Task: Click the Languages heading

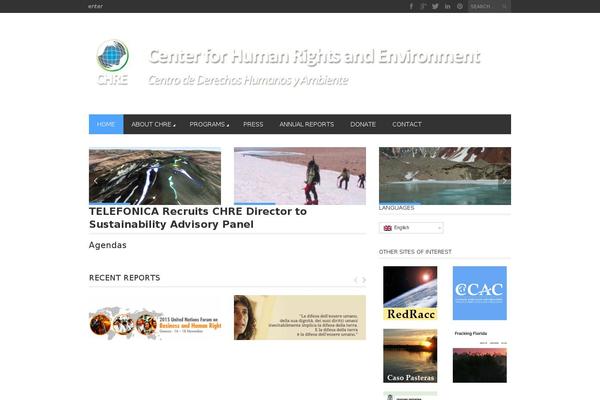Action: coord(396,208)
